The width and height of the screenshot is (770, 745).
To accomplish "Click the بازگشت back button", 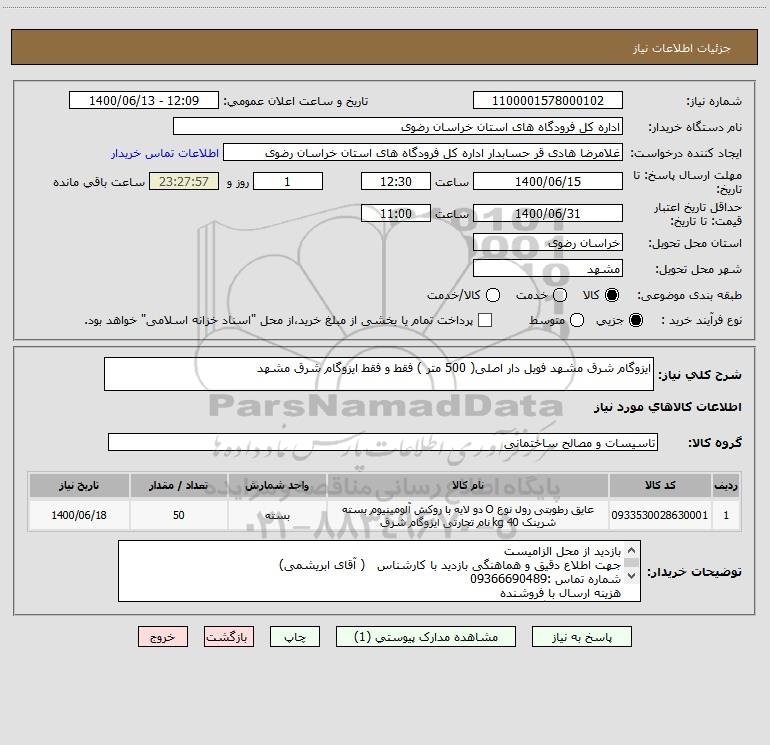I will [229, 637].
